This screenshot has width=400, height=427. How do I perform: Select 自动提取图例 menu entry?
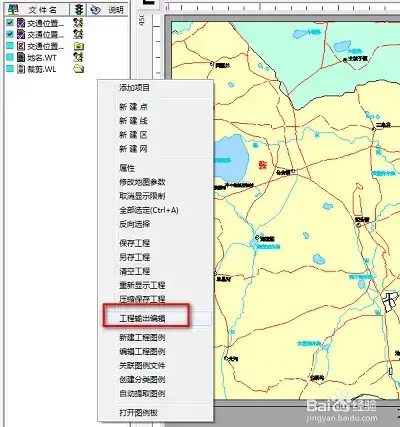pos(142,394)
